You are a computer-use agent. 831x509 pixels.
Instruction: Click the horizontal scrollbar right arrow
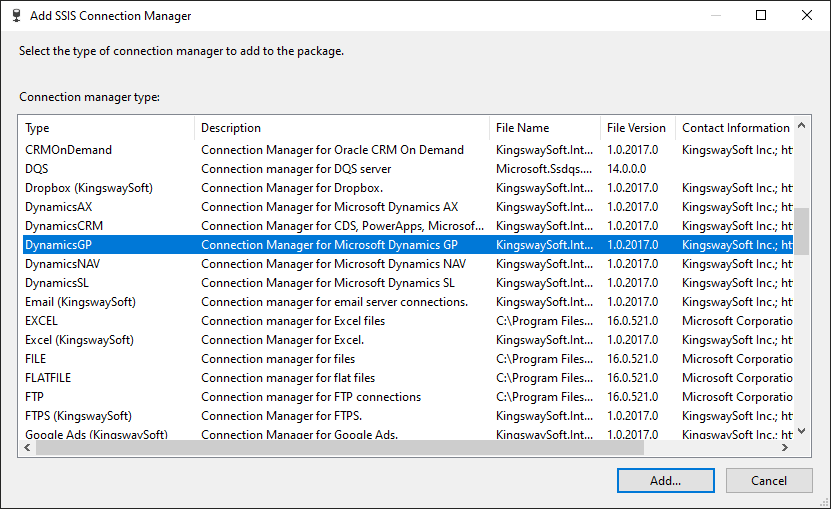[x=785, y=448]
